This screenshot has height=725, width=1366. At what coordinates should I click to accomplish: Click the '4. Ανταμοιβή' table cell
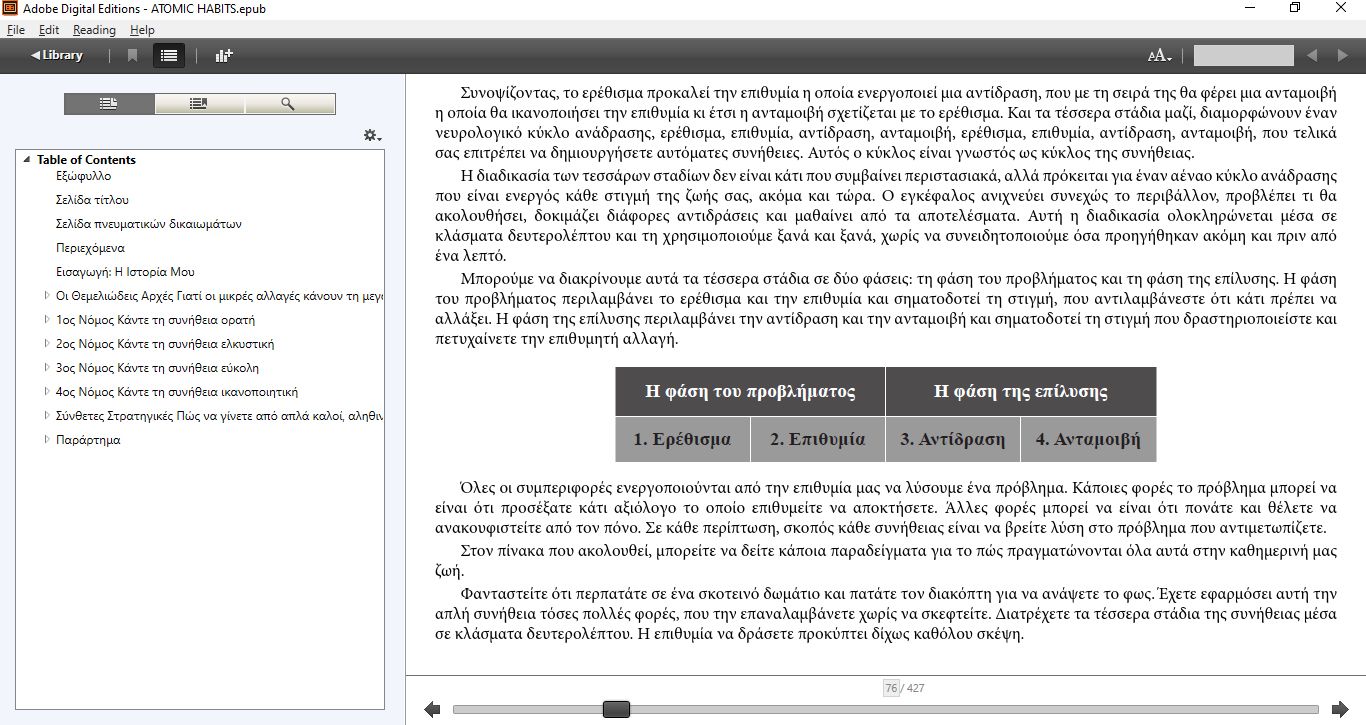tap(1088, 439)
